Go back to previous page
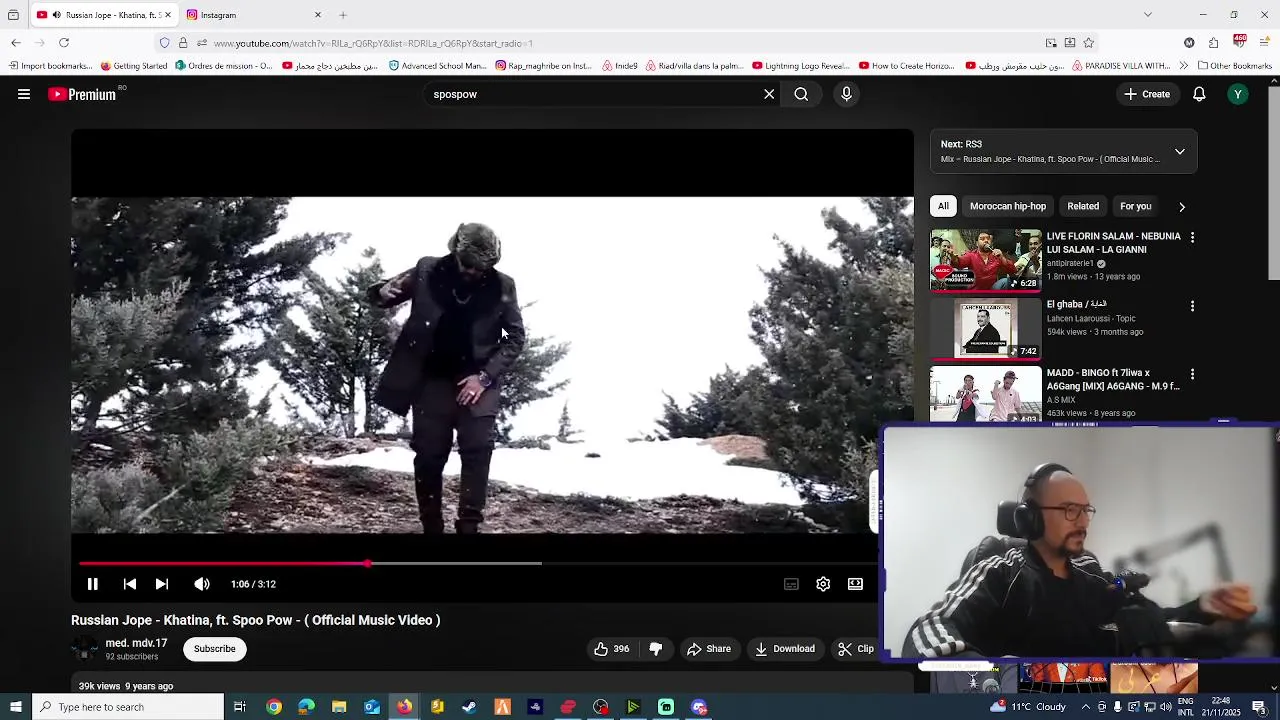 16,43
